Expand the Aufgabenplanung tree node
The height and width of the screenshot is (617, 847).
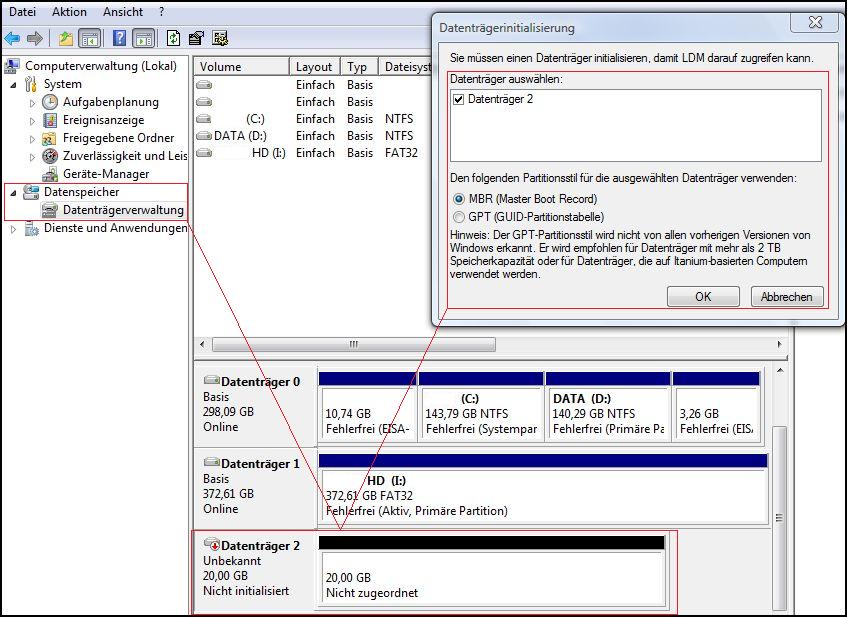click(x=32, y=102)
